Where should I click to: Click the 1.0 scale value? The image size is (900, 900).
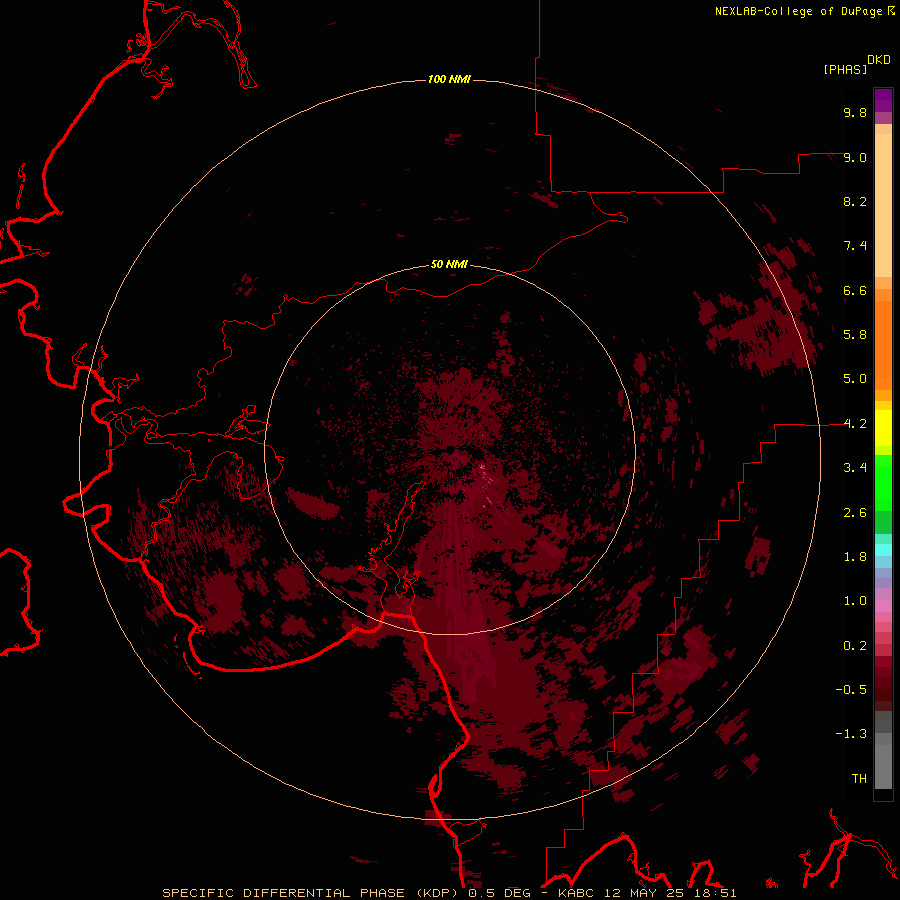click(x=855, y=601)
